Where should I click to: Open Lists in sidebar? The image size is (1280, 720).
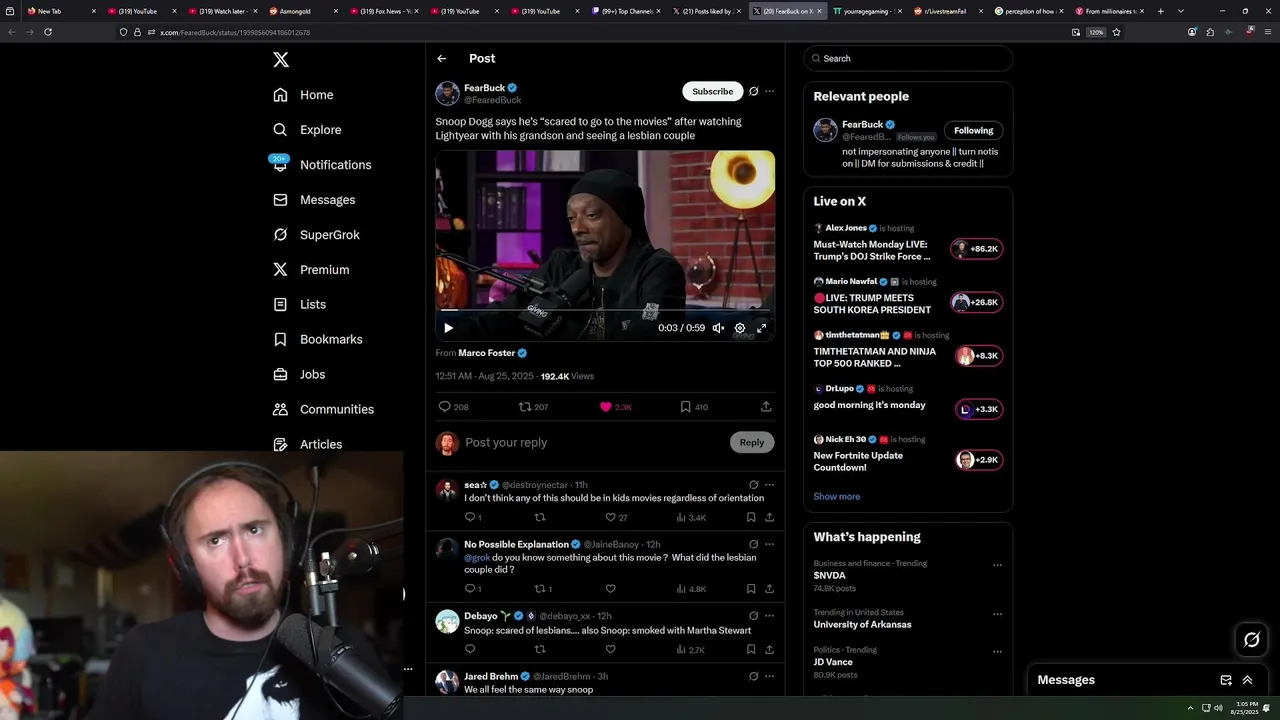point(299,305)
